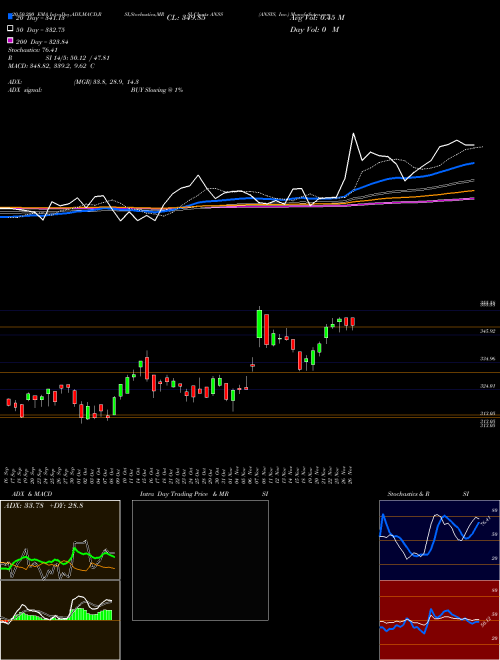Click the 334.96 price axis label

tap(488, 359)
